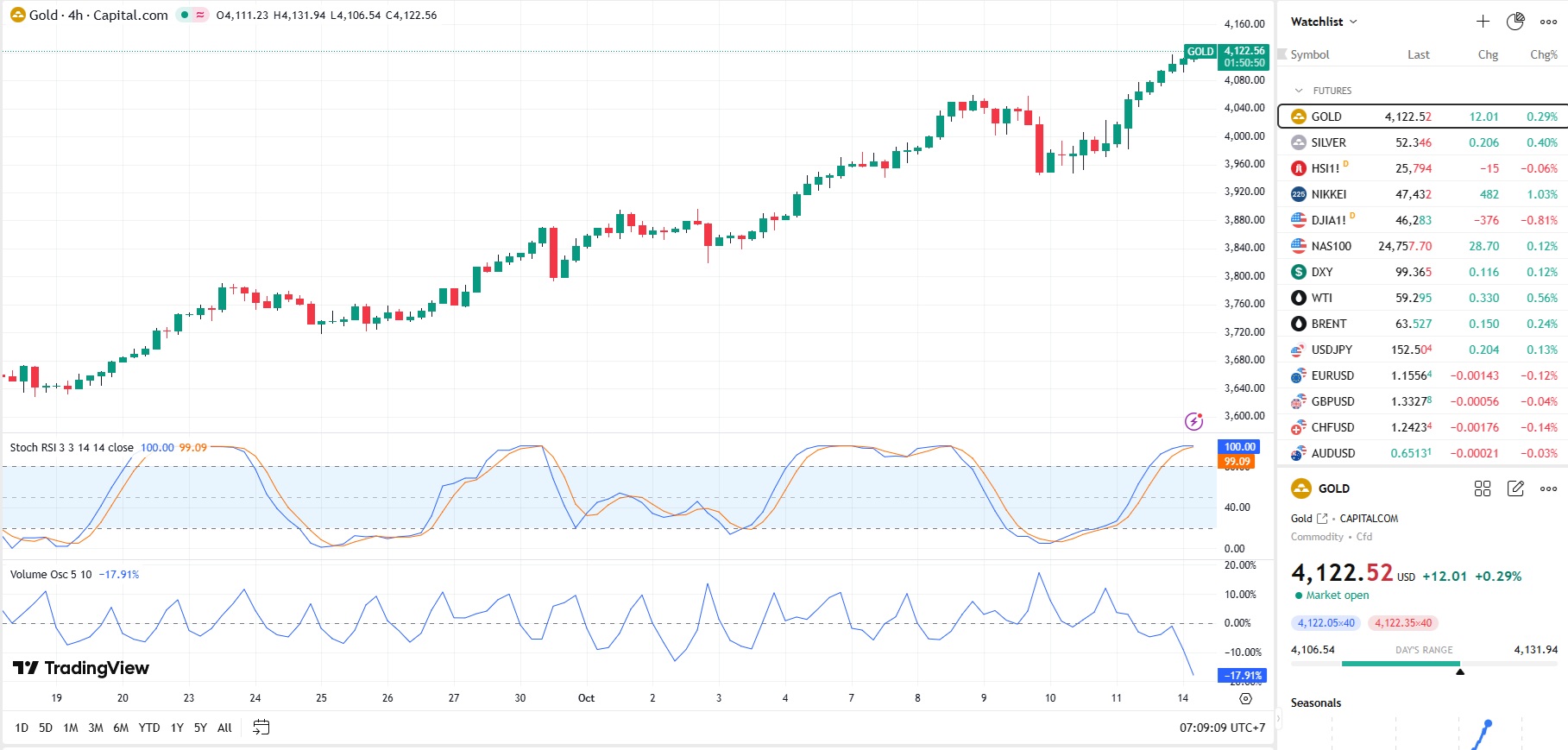Click the GOLD panel edit note icon
Screen dimensions: 1568x750
click(1515, 488)
